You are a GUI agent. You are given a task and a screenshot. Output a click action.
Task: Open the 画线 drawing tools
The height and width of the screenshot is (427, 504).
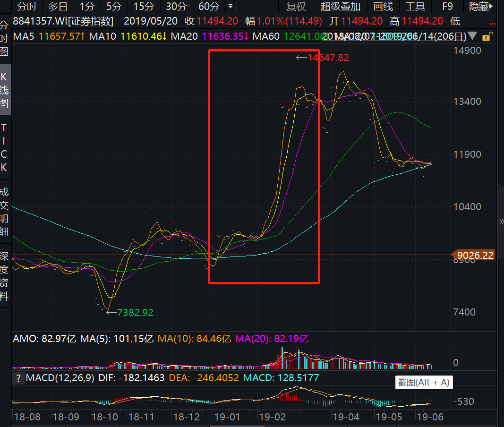(x=383, y=6)
